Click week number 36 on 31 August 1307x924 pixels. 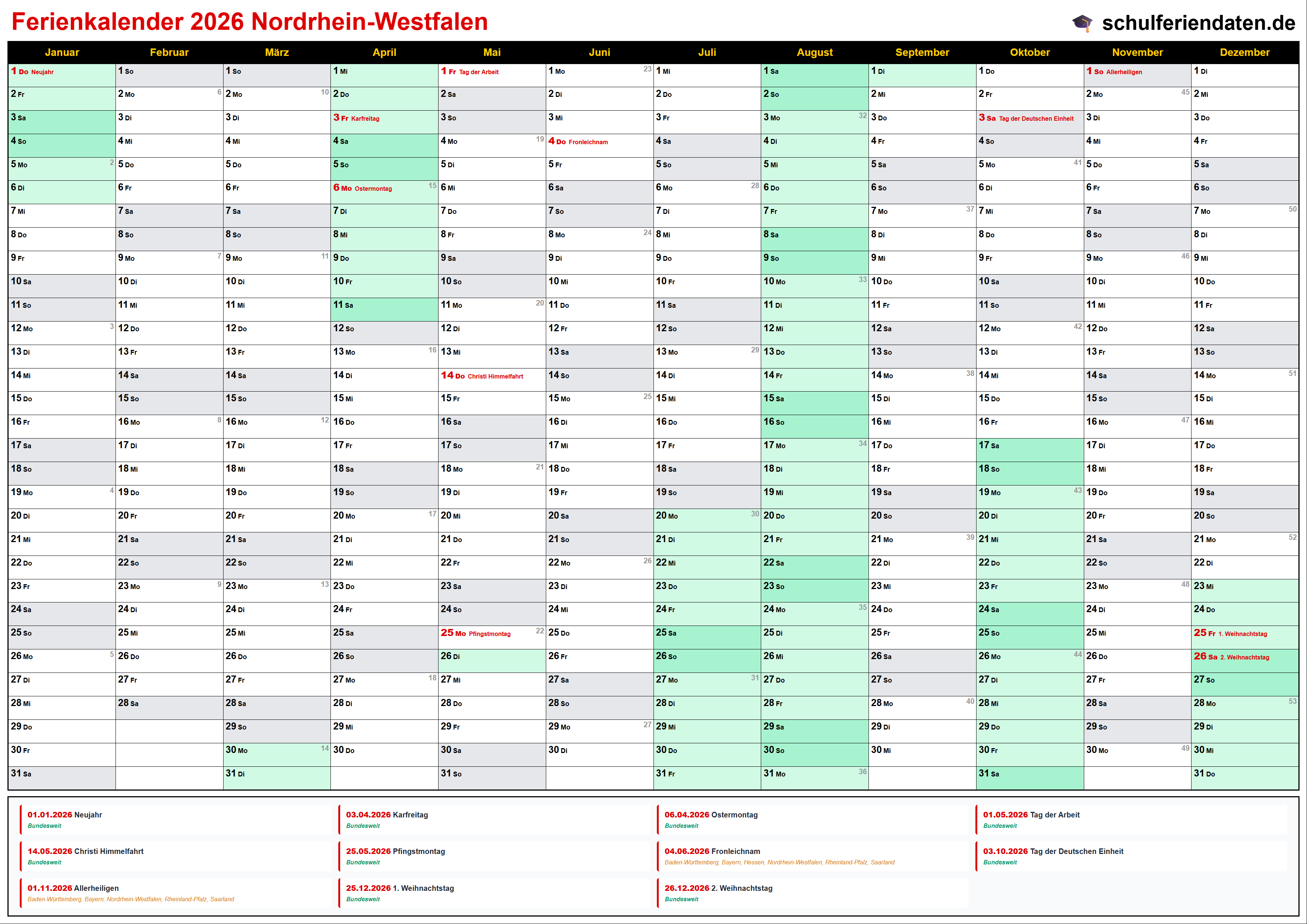point(863,771)
